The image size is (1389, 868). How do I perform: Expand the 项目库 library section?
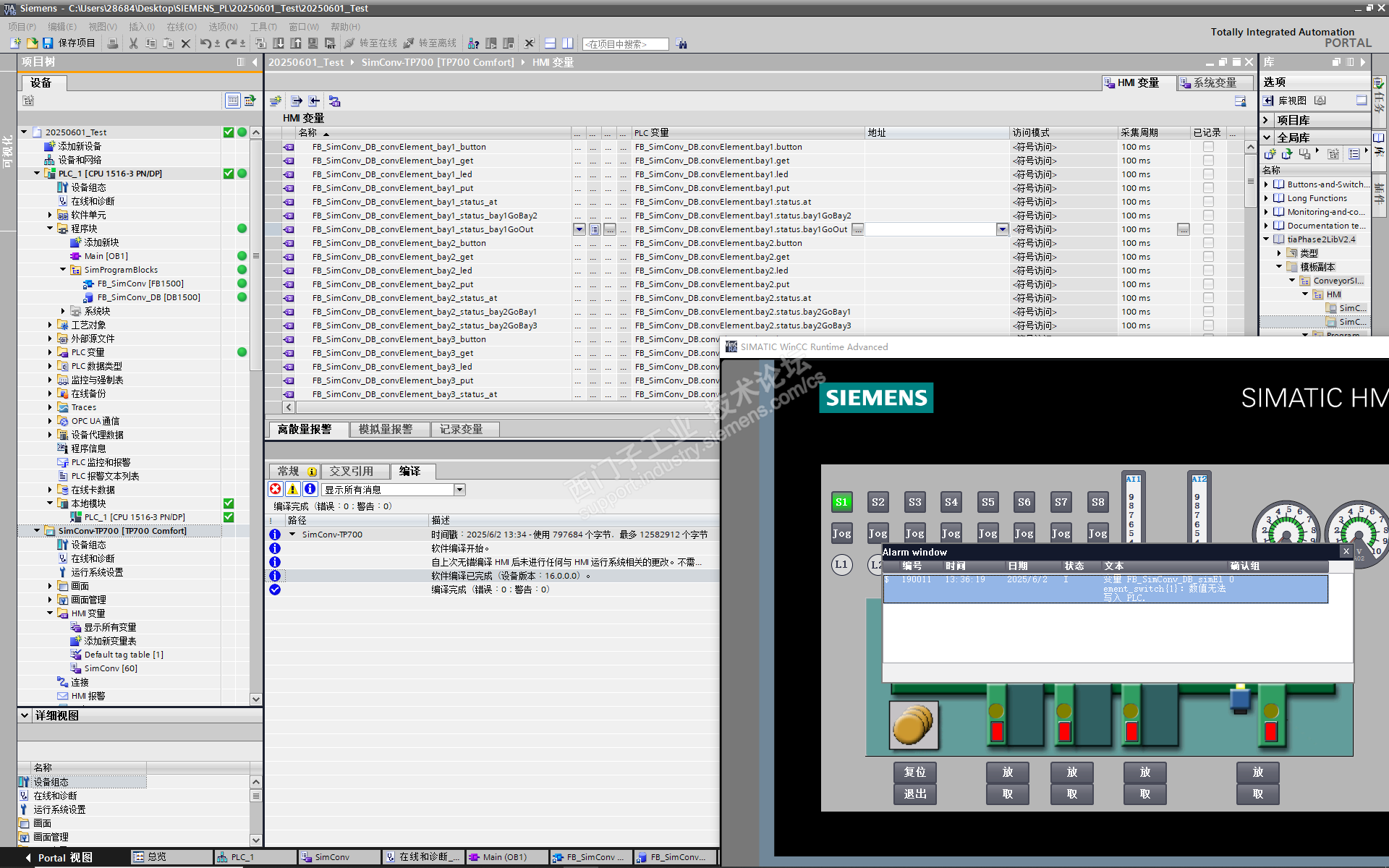[1267, 120]
